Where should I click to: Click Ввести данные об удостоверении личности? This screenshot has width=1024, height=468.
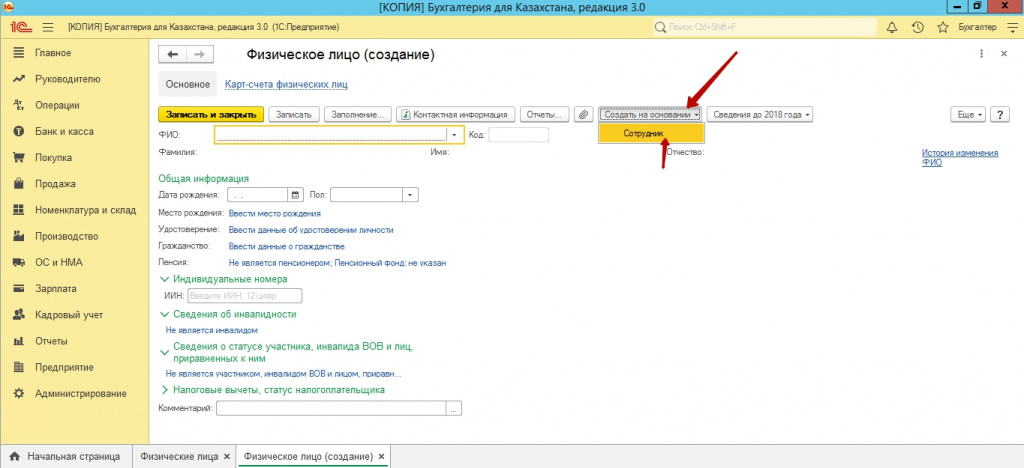[311, 230]
